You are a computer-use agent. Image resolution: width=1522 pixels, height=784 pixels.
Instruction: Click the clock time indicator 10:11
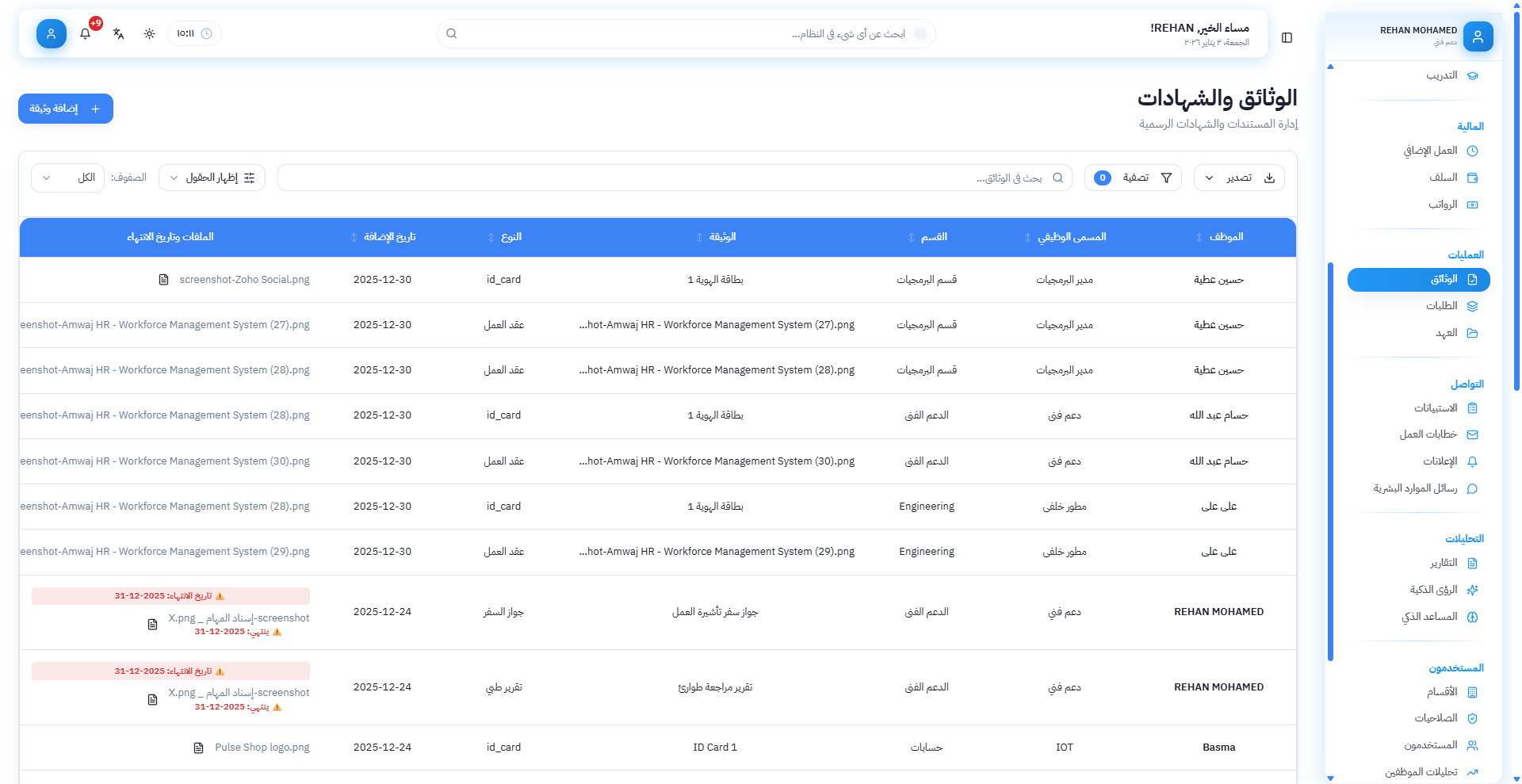(x=194, y=34)
